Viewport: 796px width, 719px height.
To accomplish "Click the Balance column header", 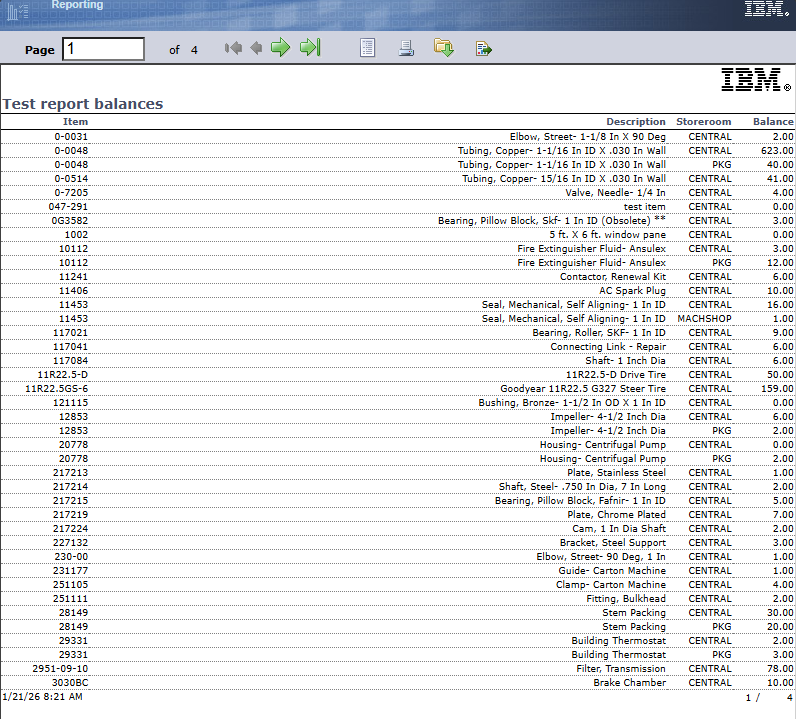I will click(773, 121).
